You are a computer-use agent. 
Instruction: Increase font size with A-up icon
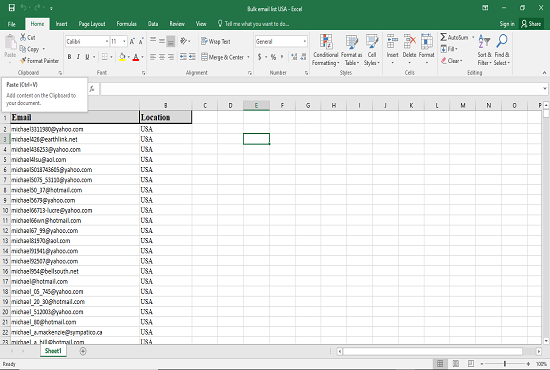[132, 41]
